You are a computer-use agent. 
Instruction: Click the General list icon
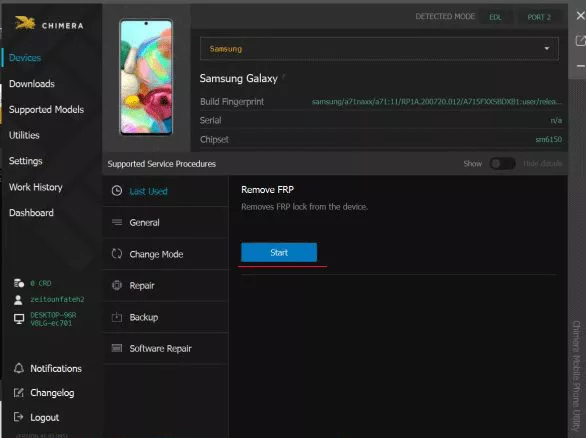(117, 222)
